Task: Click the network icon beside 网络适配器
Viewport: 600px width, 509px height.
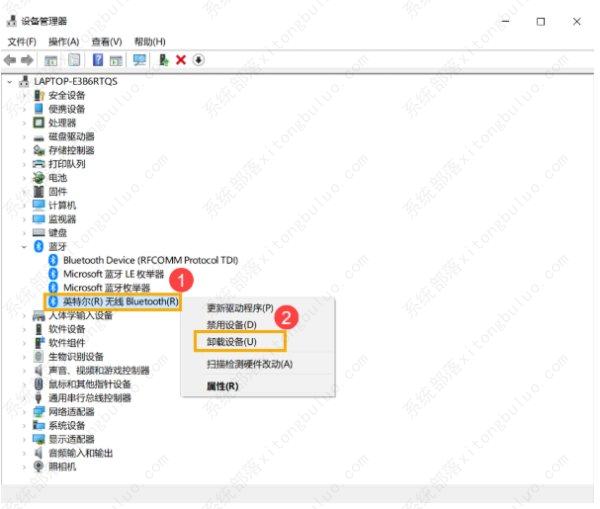Action: pyautogui.click(x=39, y=411)
